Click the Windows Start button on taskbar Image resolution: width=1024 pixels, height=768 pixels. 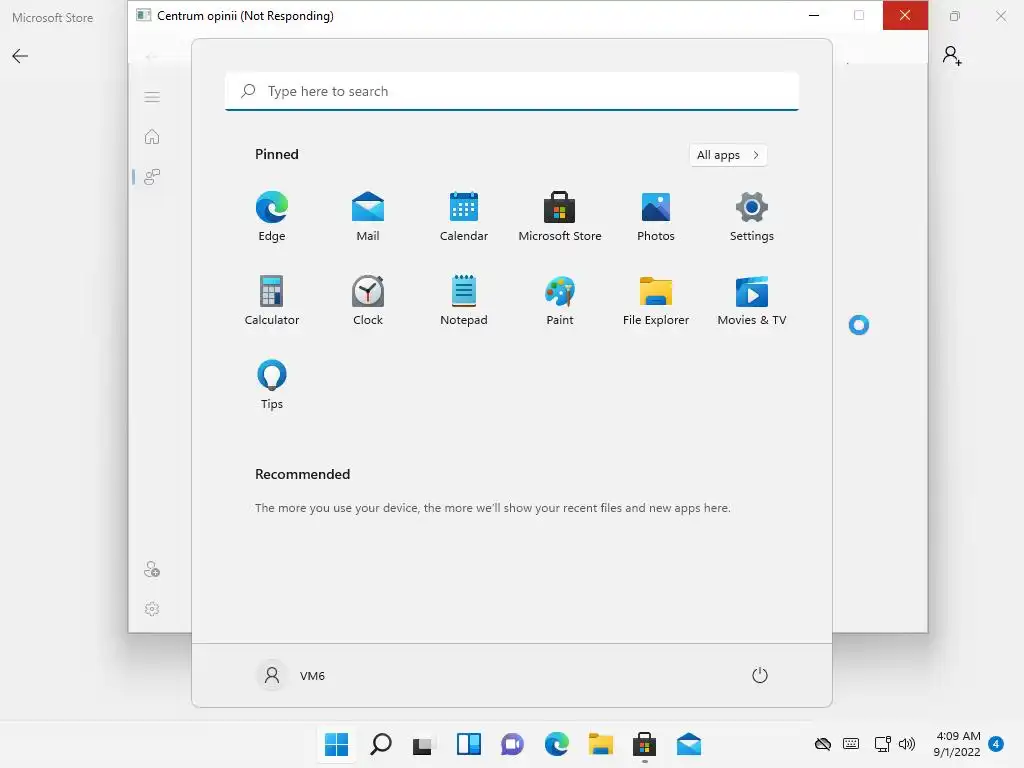(336, 744)
